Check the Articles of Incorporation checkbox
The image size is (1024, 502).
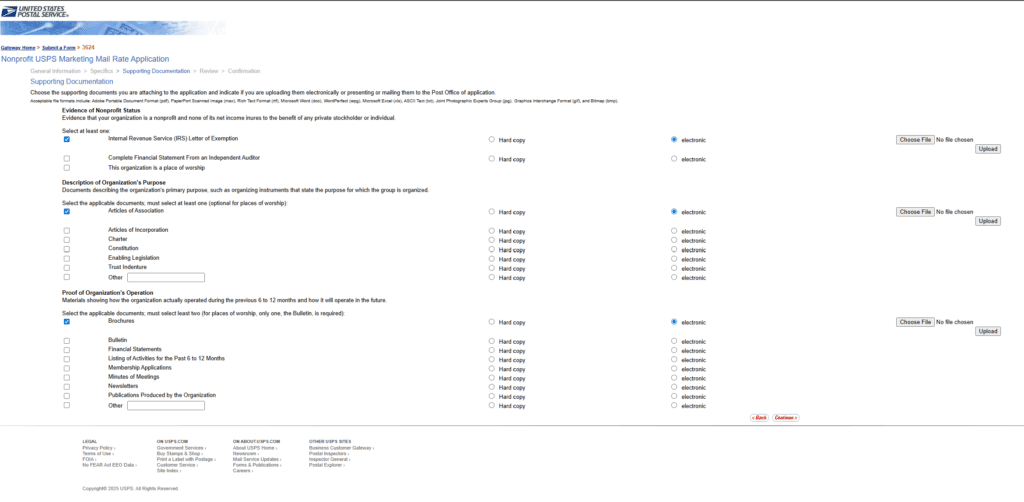[x=67, y=230]
